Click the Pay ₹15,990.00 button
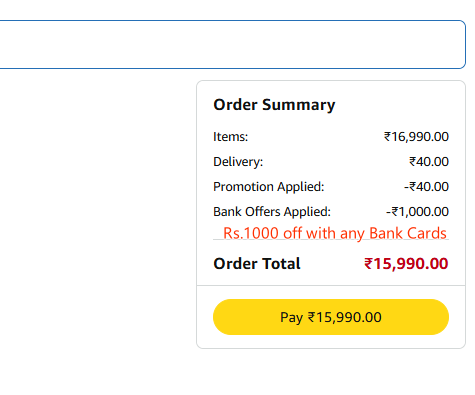The image size is (475, 395). [x=331, y=317]
